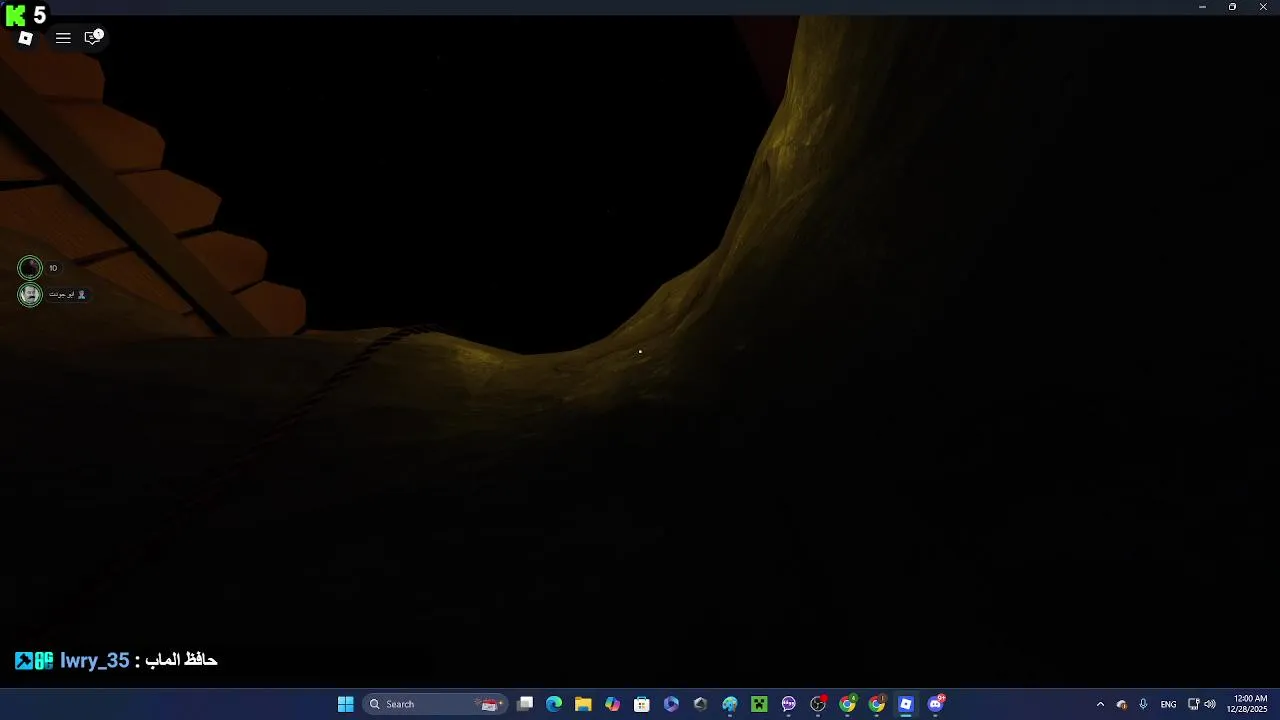Viewport: 1280px width, 720px height.
Task: Select the player avatar labeled 10
Action: pyautogui.click(x=30, y=267)
